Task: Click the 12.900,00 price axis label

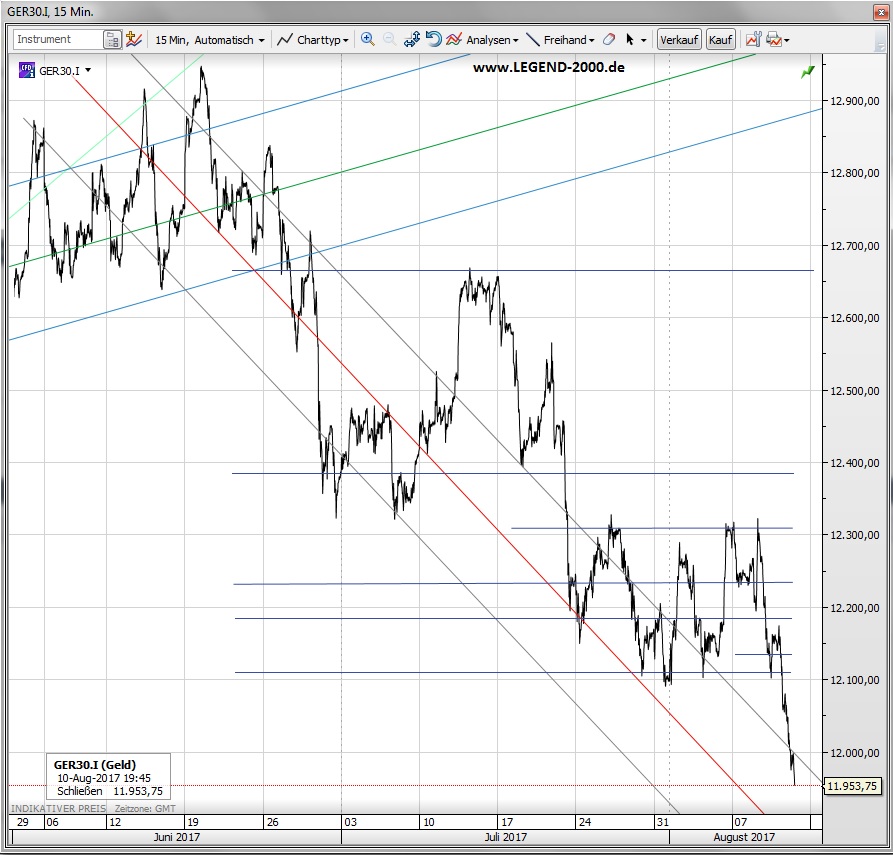Action: point(855,101)
